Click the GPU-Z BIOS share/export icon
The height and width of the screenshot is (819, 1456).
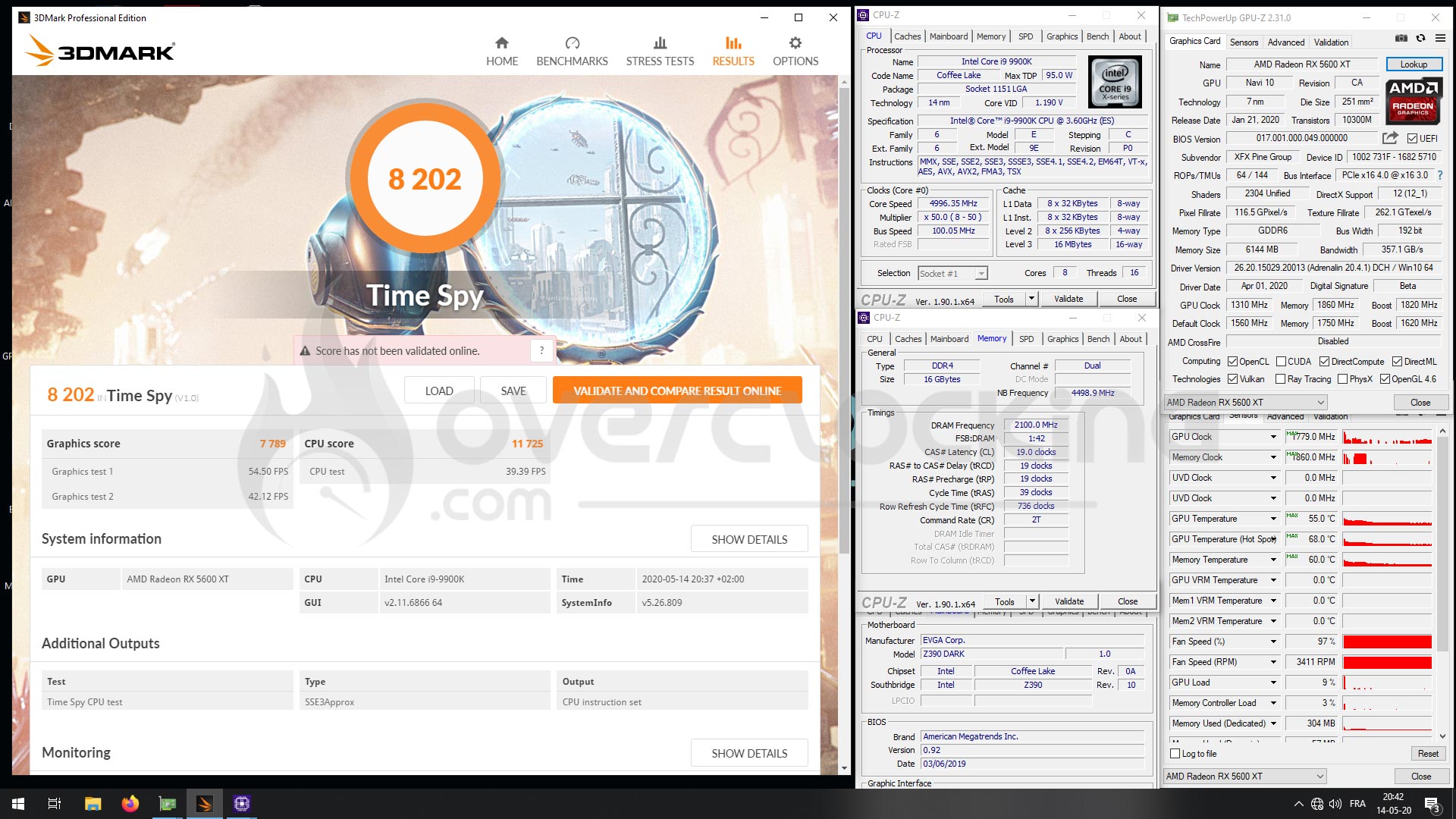coord(1390,138)
